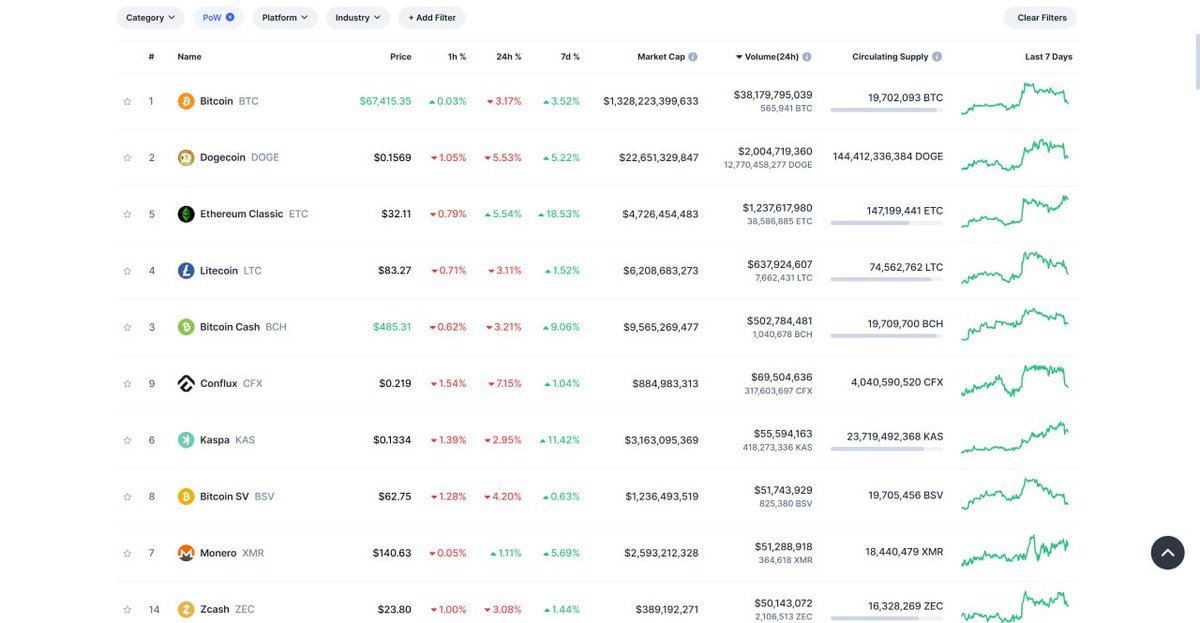Screen dimensions: 1200x623
Task: Click Bitcoin price $67,415.35
Action: [385, 101]
